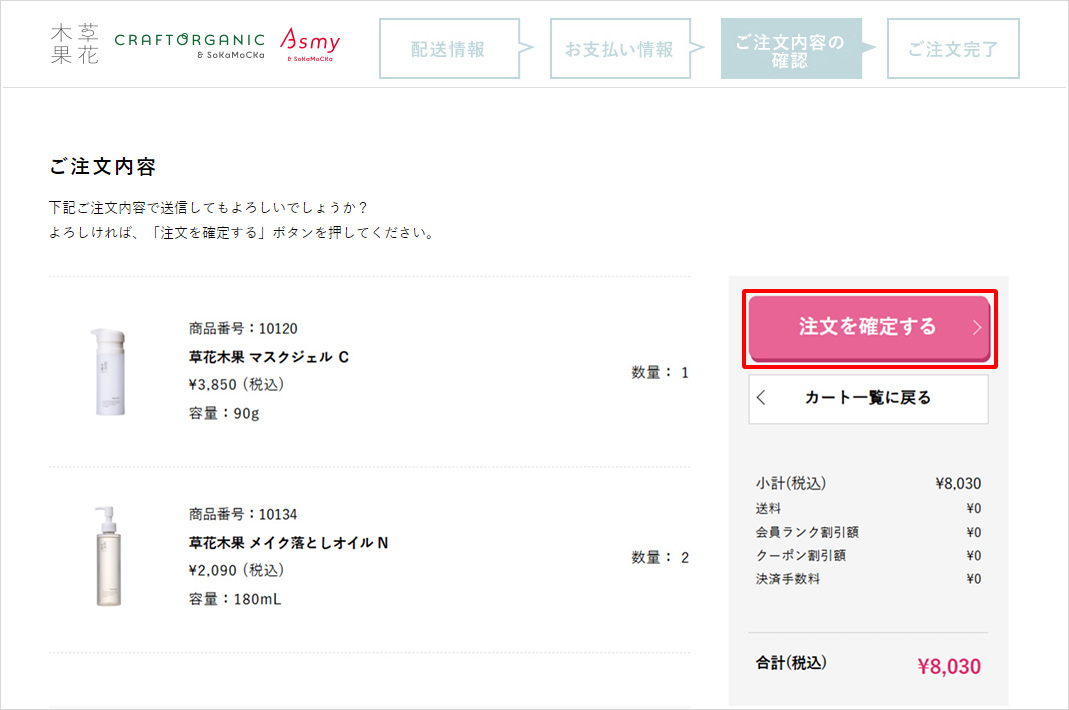Click the 数量 2 quantity label
Screen dimensions: 1069x710
[660, 558]
